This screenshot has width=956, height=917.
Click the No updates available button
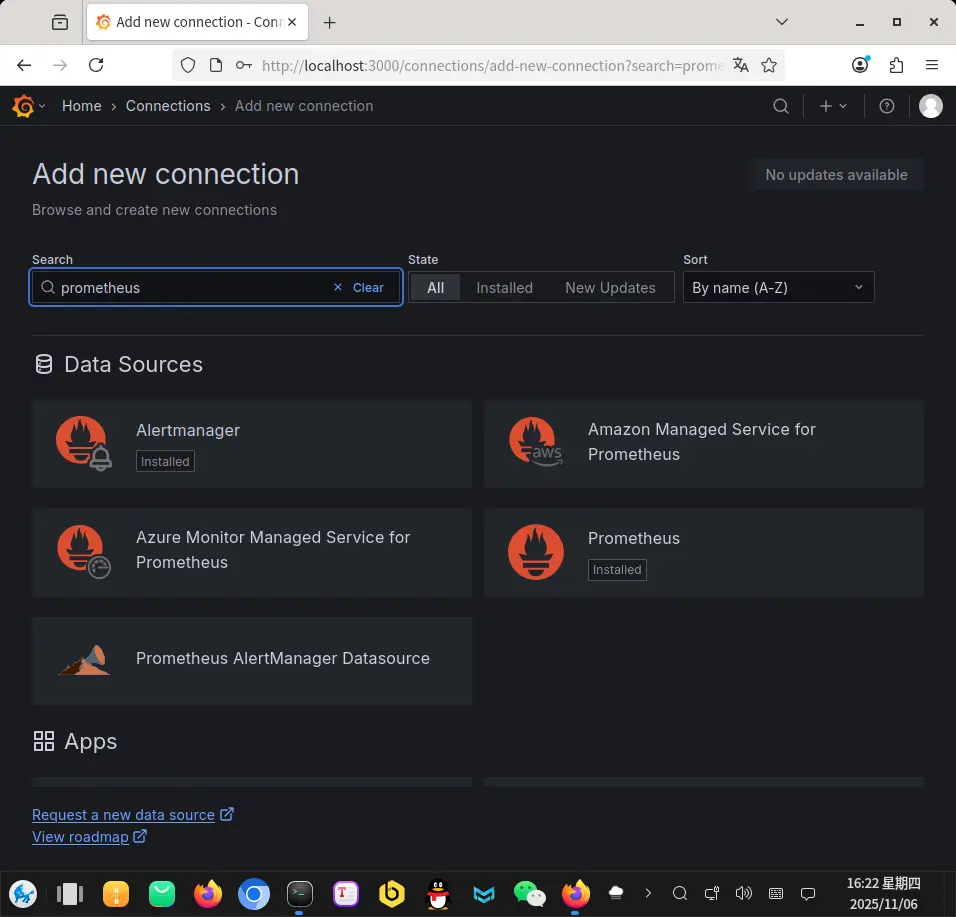pyautogui.click(x=836, y=175)
